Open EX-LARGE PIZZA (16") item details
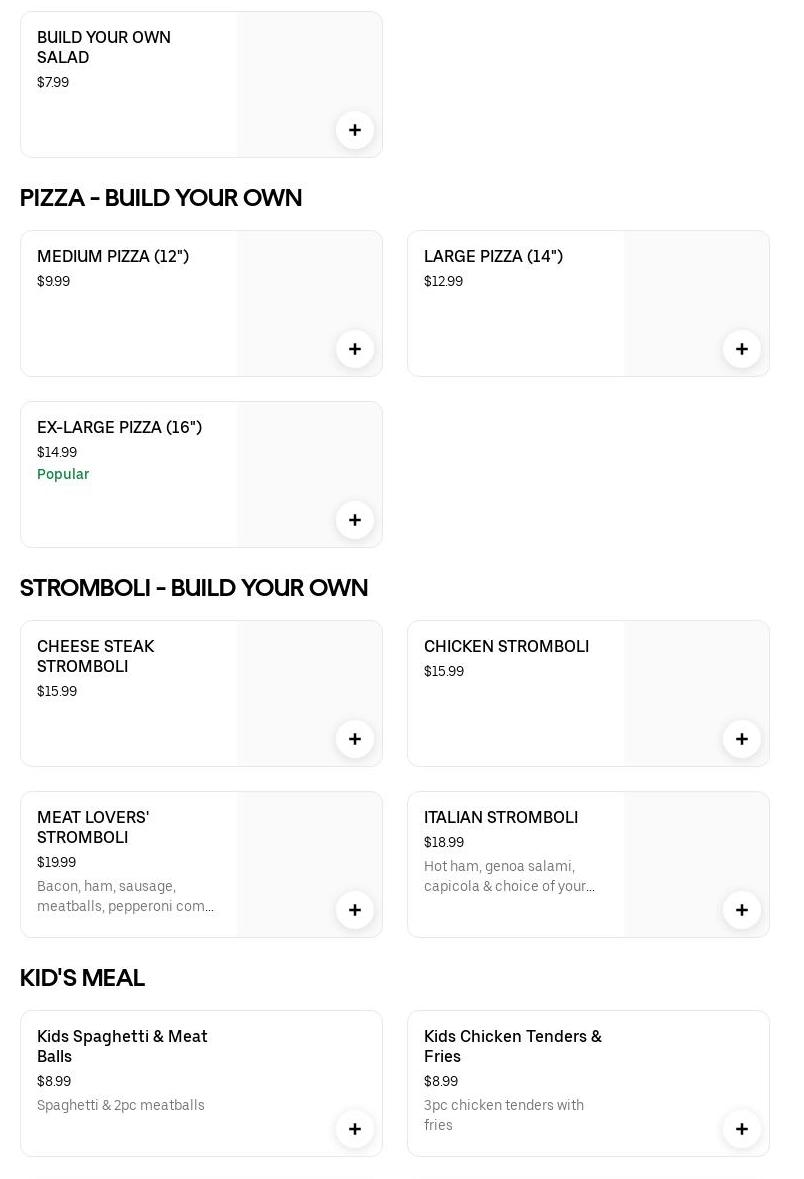Screen dimensions: 804x1179 (x=119, y=428)
